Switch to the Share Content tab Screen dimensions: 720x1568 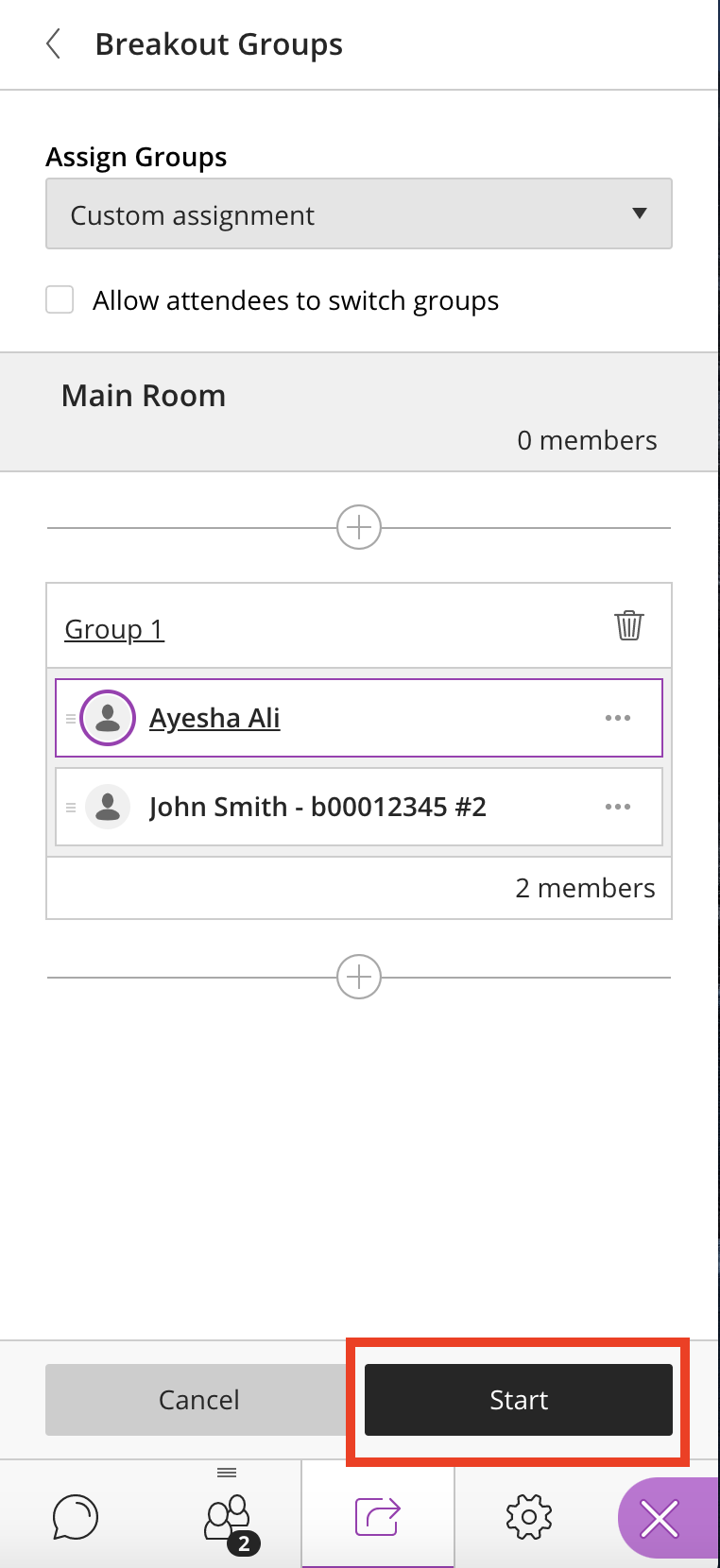[x=378, y=1517]
